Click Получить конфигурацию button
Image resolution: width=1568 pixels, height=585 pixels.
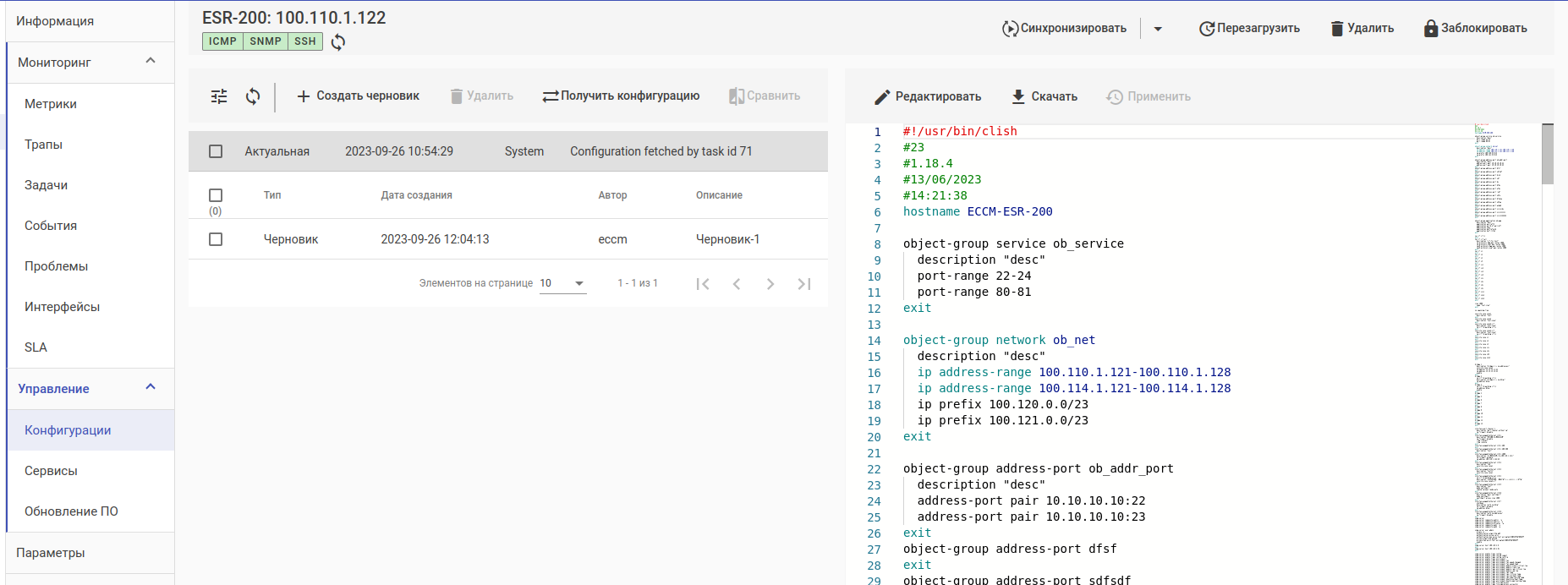tap(621, 96)
